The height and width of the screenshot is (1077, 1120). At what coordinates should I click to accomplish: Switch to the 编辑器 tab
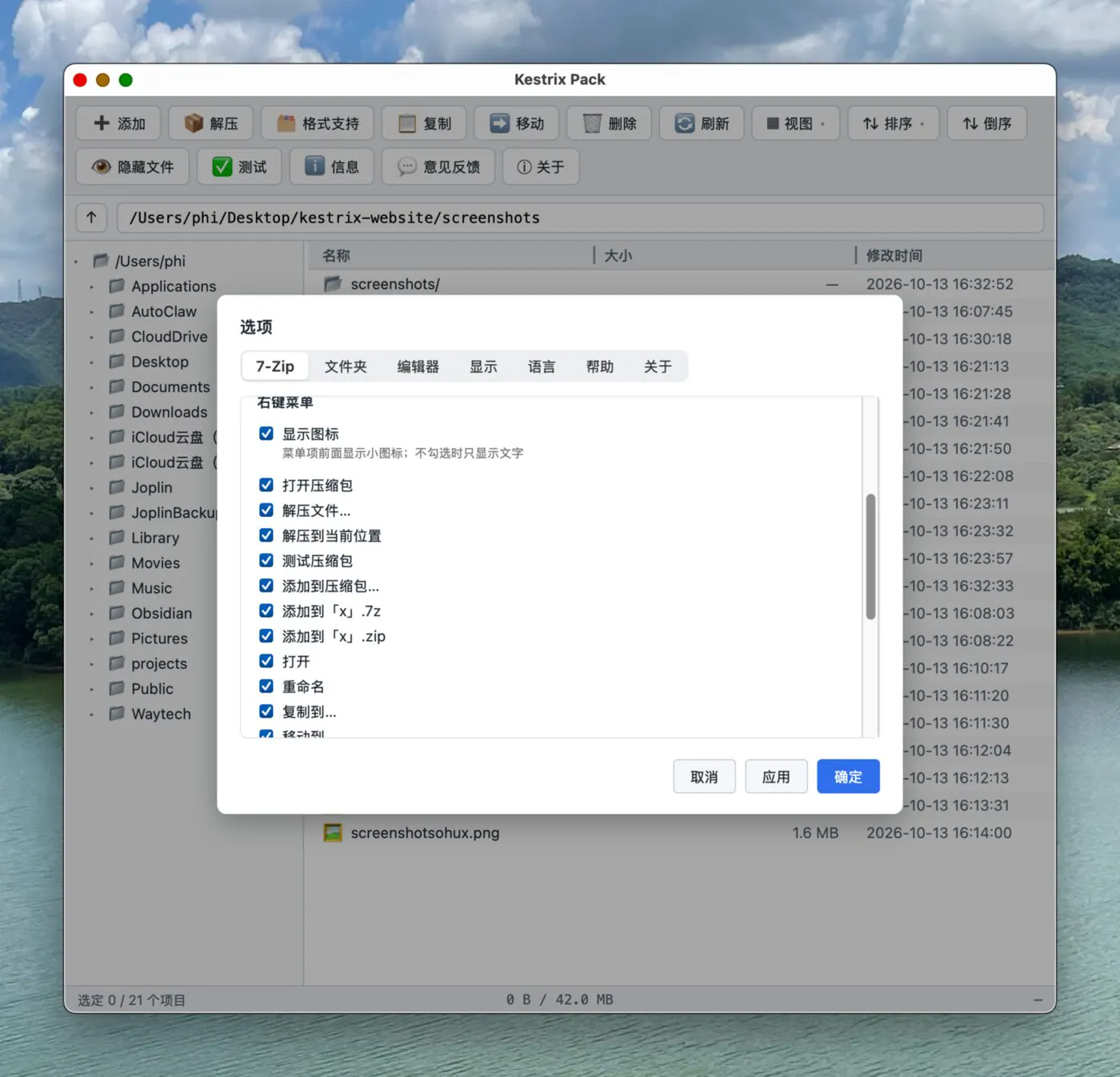(418, 366)
